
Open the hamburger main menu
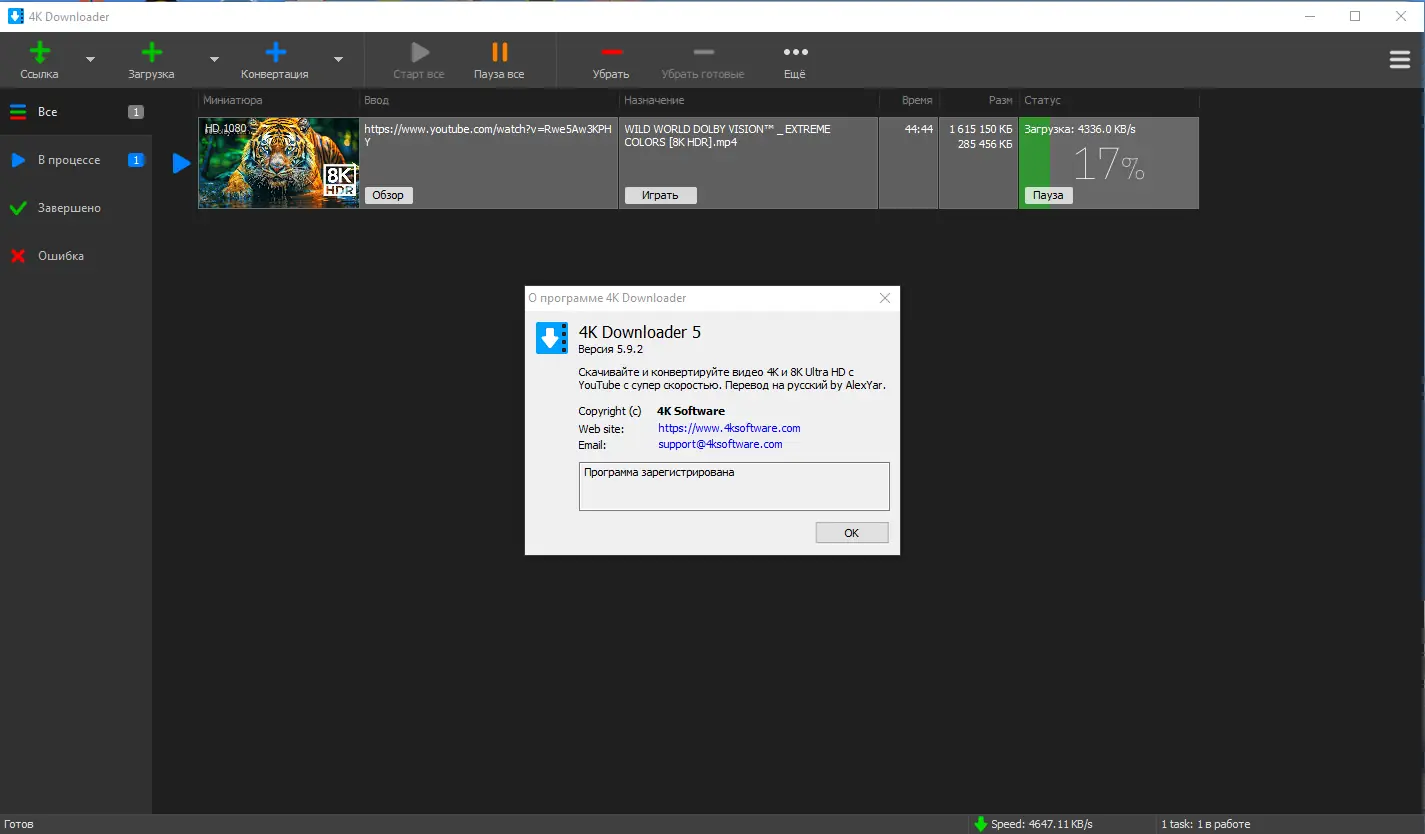point(1400,60)
